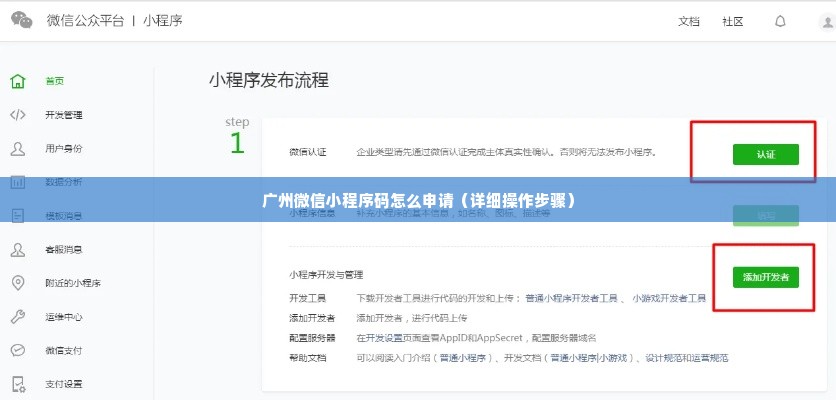The image size is (836, 400).
Task: Click the 开发工具 row label
Action: [x=308, y=298]
